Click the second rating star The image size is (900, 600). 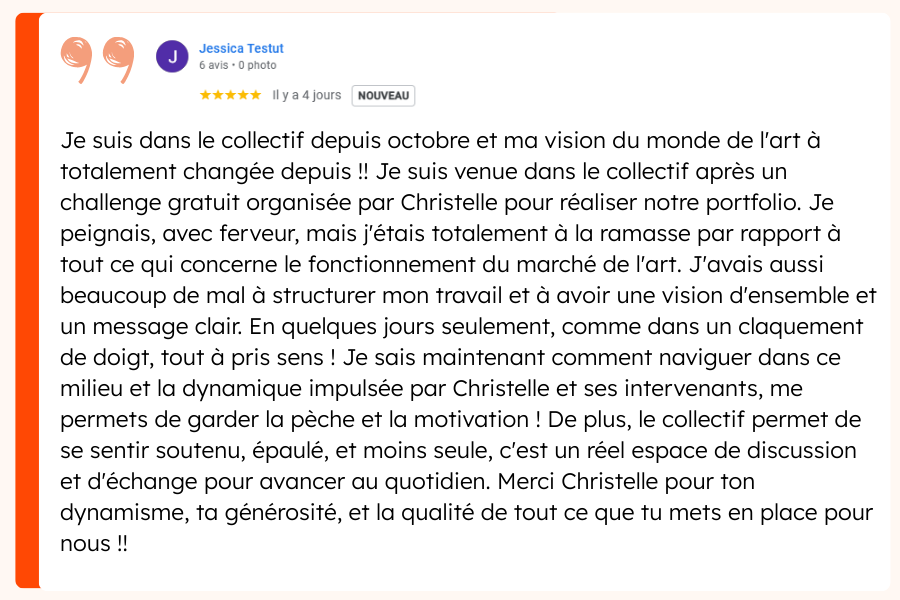(x=218, y=95)
